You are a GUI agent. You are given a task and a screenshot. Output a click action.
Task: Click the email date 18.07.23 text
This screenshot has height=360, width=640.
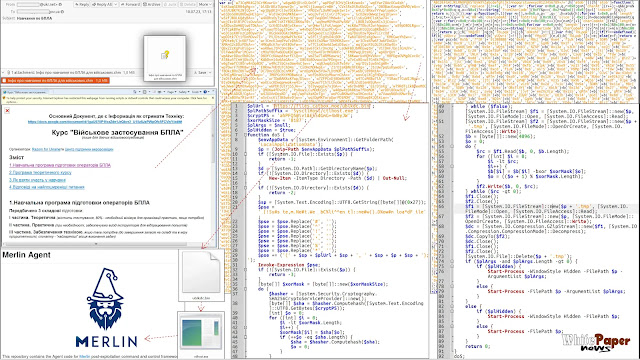pos(198,12)
